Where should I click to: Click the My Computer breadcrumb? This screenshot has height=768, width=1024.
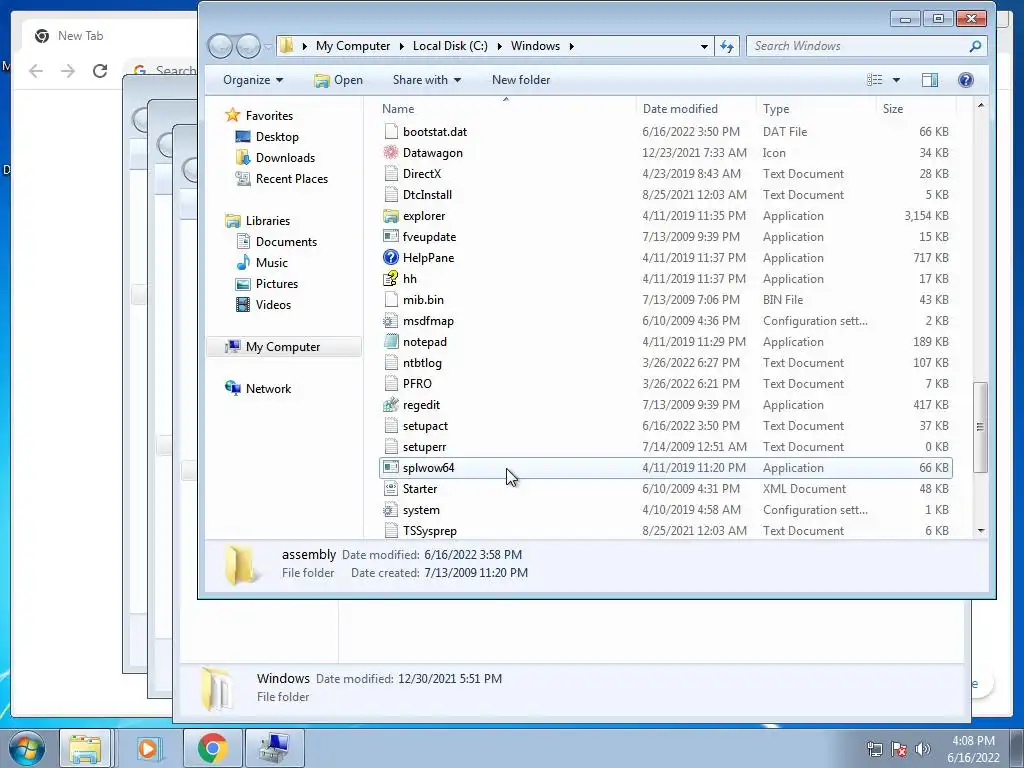353,46
